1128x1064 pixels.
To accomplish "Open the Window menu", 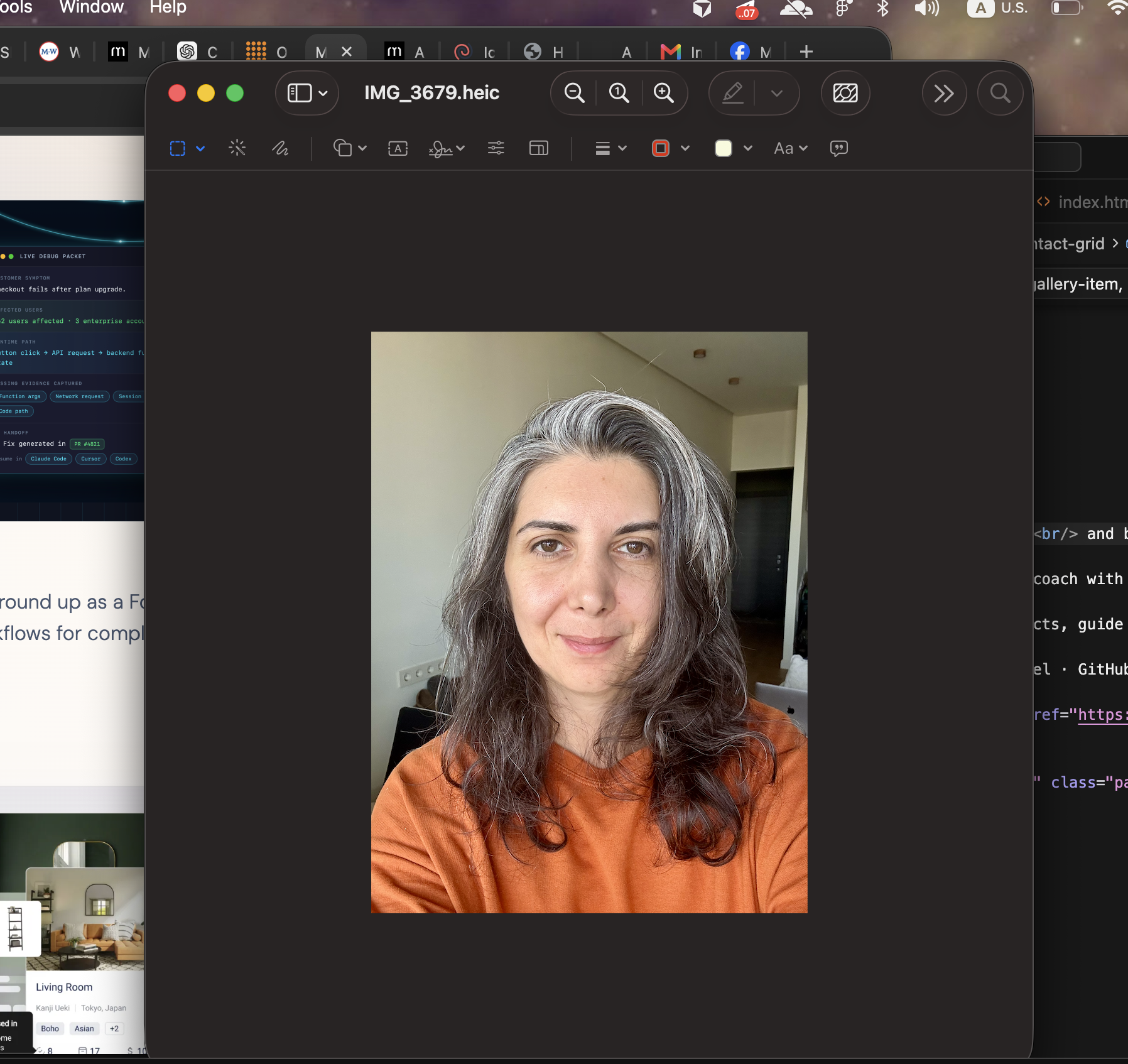I will [x=92, y=8].
